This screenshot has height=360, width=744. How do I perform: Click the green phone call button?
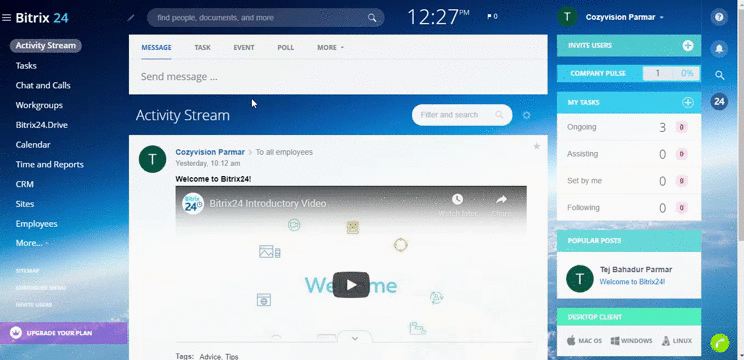tap(719, 343)
